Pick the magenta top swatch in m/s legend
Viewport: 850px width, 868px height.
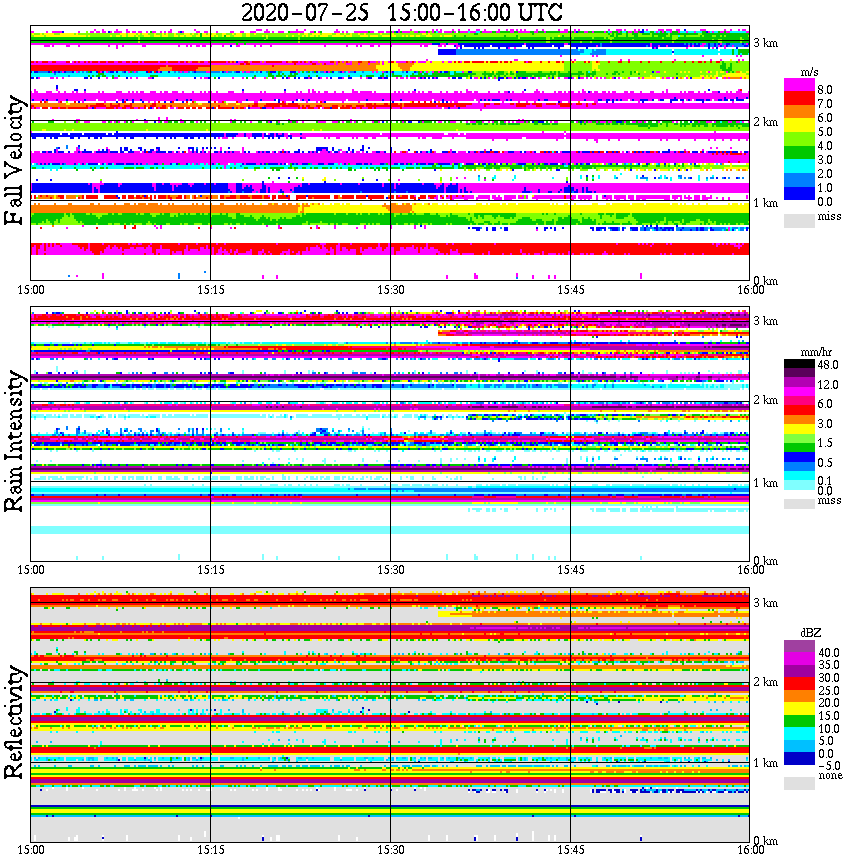click(799, 84)
